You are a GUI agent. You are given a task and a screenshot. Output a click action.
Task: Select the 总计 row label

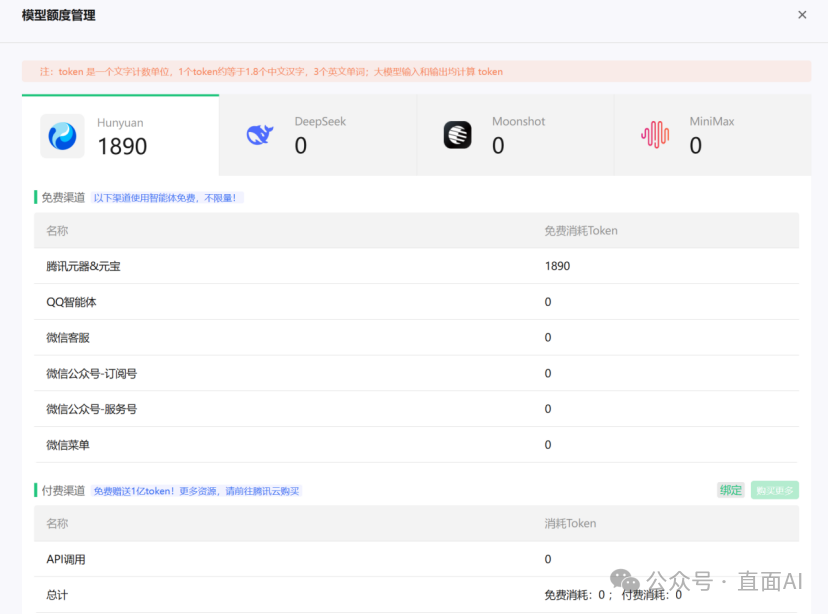[x=57, y=595]
